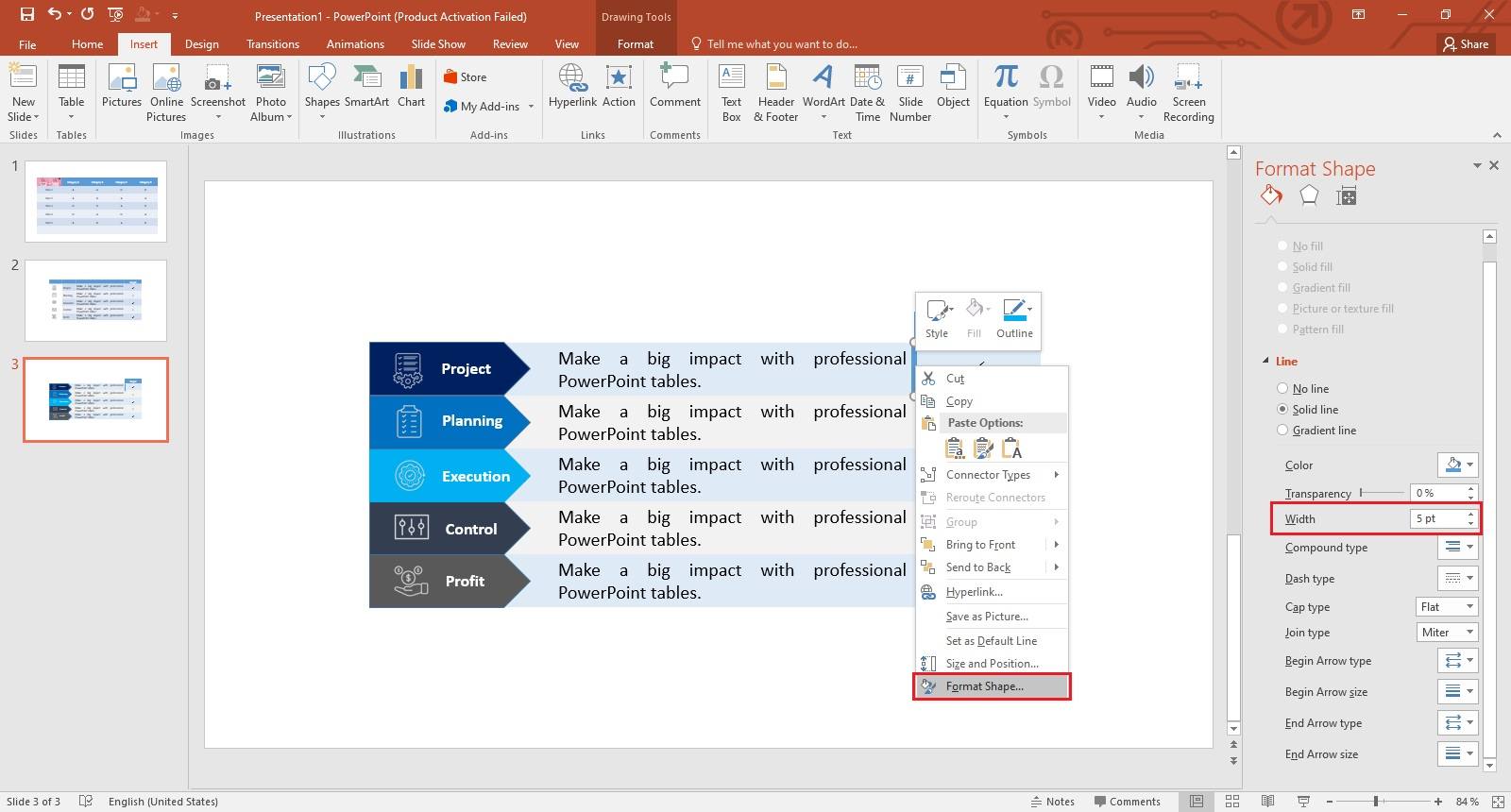Close the Format Shape pane
Viewport: 1511px width, 812px height.
point(1493,165)
